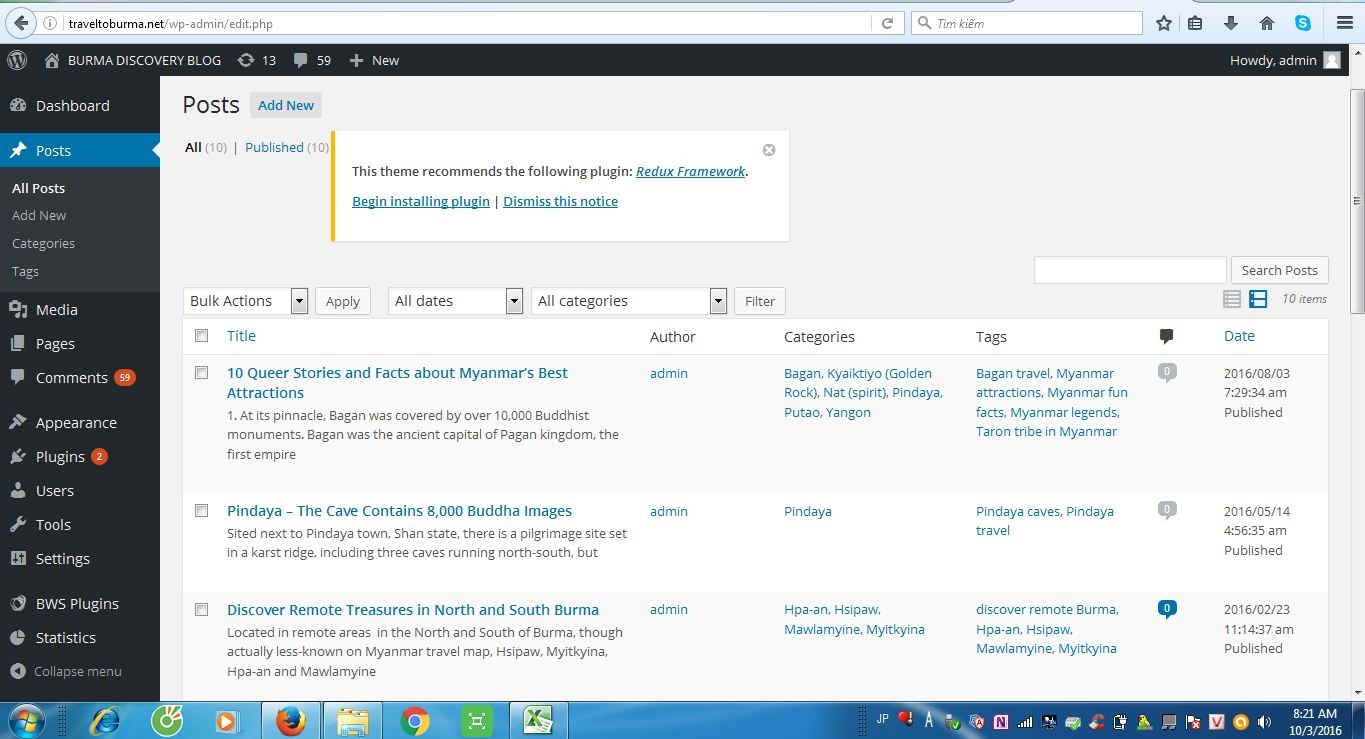Click the Windows Start button
This screenshot has height=739, width=1365.
25,720
